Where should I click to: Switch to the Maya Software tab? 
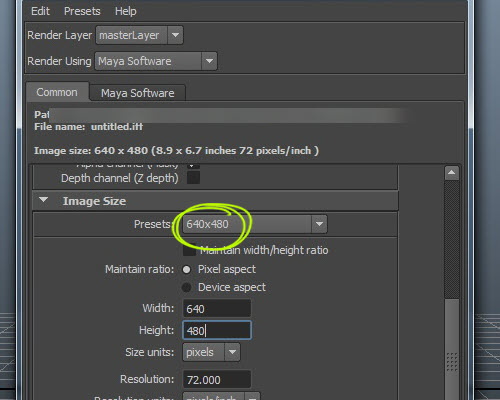(x=137, y=93)
